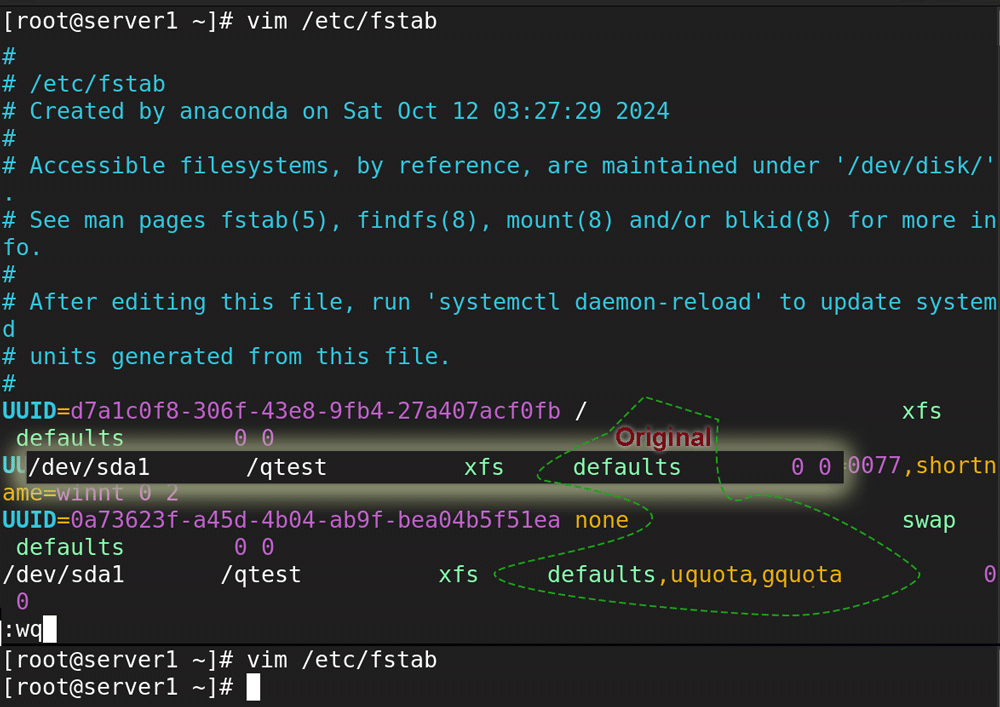Click the top 'vim /etc/fstab' command line

tap(220, 21)
